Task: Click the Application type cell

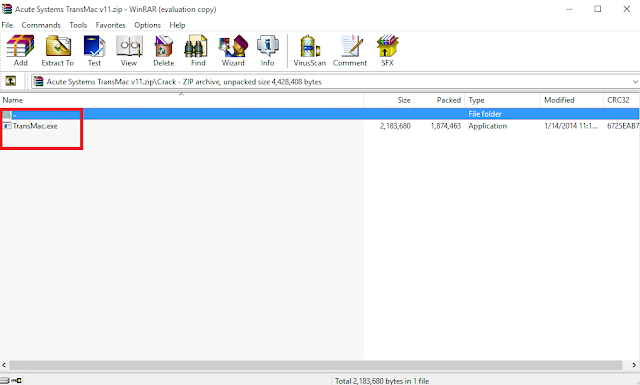Action: [487, 126]
